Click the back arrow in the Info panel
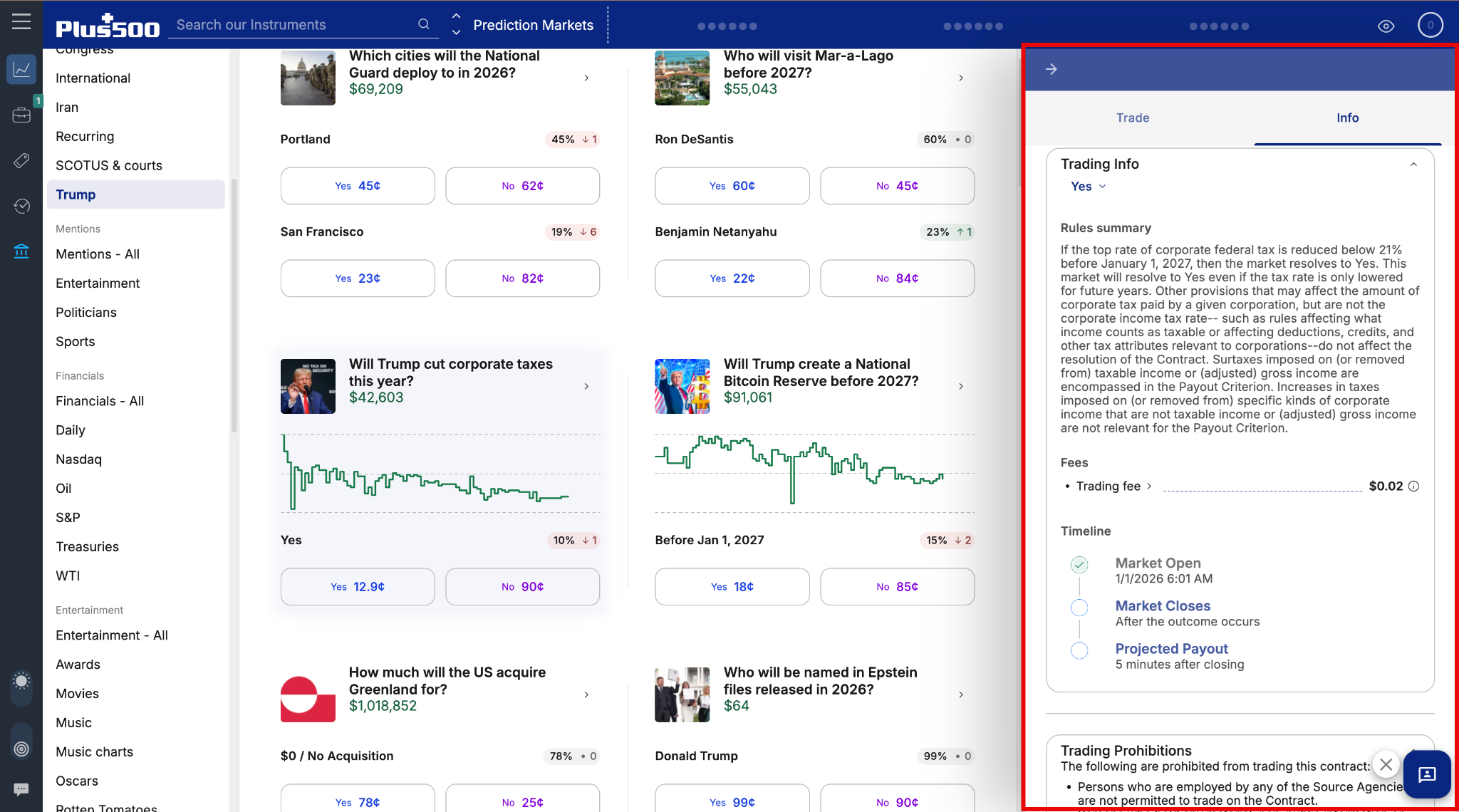The width and height of the screenshot is (1459, 812). [1051, 68]
